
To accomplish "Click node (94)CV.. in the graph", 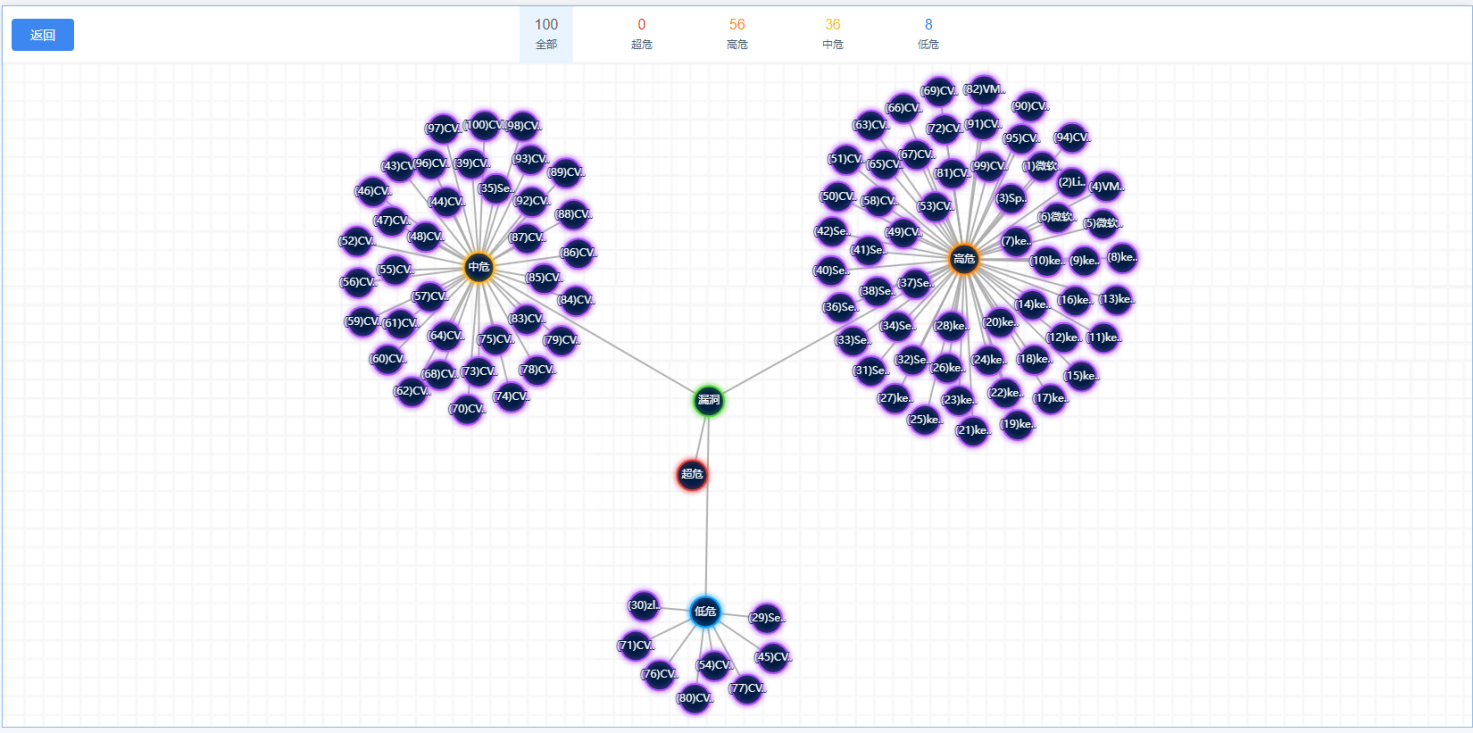I will coord(1073,137).
